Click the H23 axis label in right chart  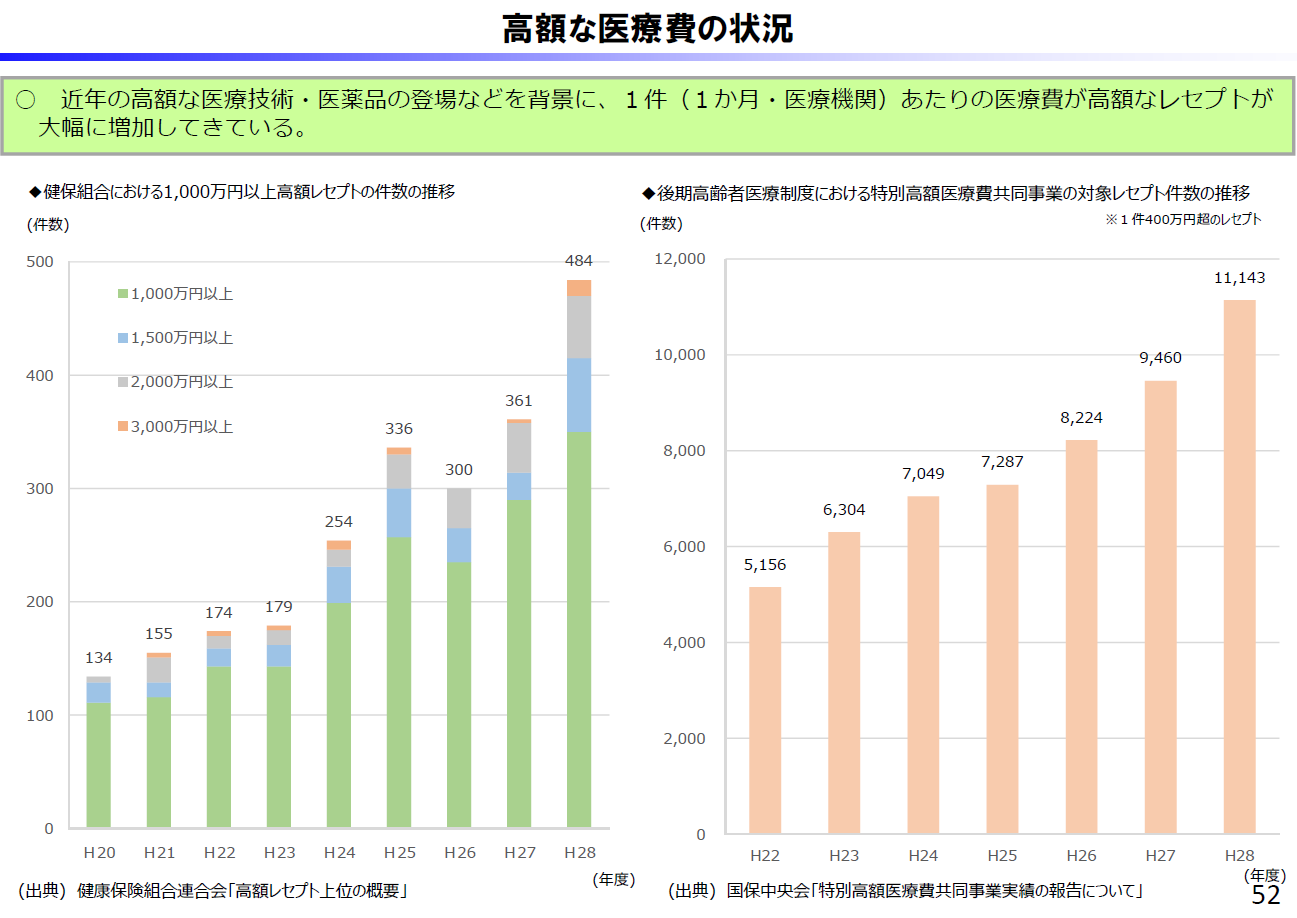pos(844,856)
